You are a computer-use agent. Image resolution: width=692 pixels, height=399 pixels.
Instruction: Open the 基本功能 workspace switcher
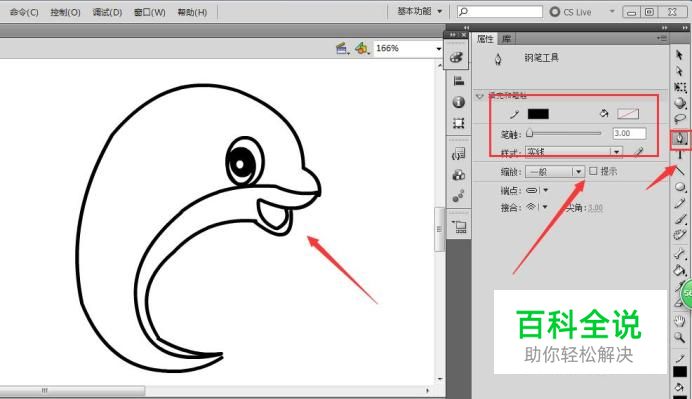pos(420,11)
